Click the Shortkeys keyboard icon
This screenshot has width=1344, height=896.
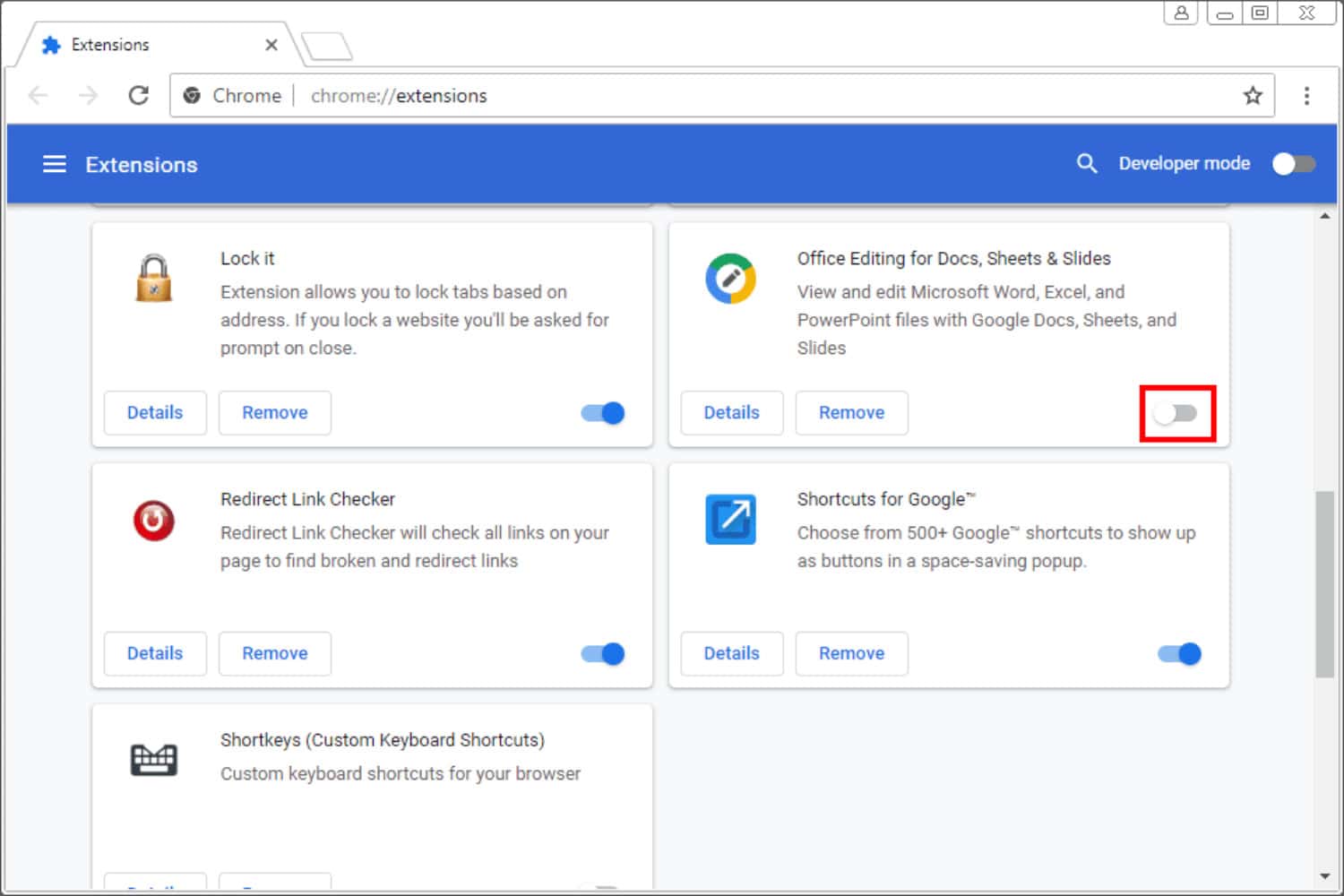click(154, 760)
